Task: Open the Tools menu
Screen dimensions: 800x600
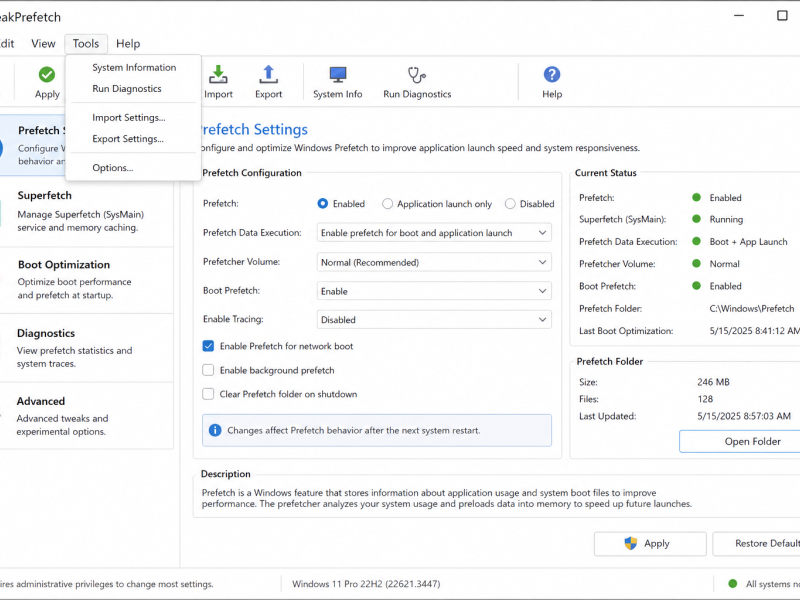Action: click(x=86, y=44)
